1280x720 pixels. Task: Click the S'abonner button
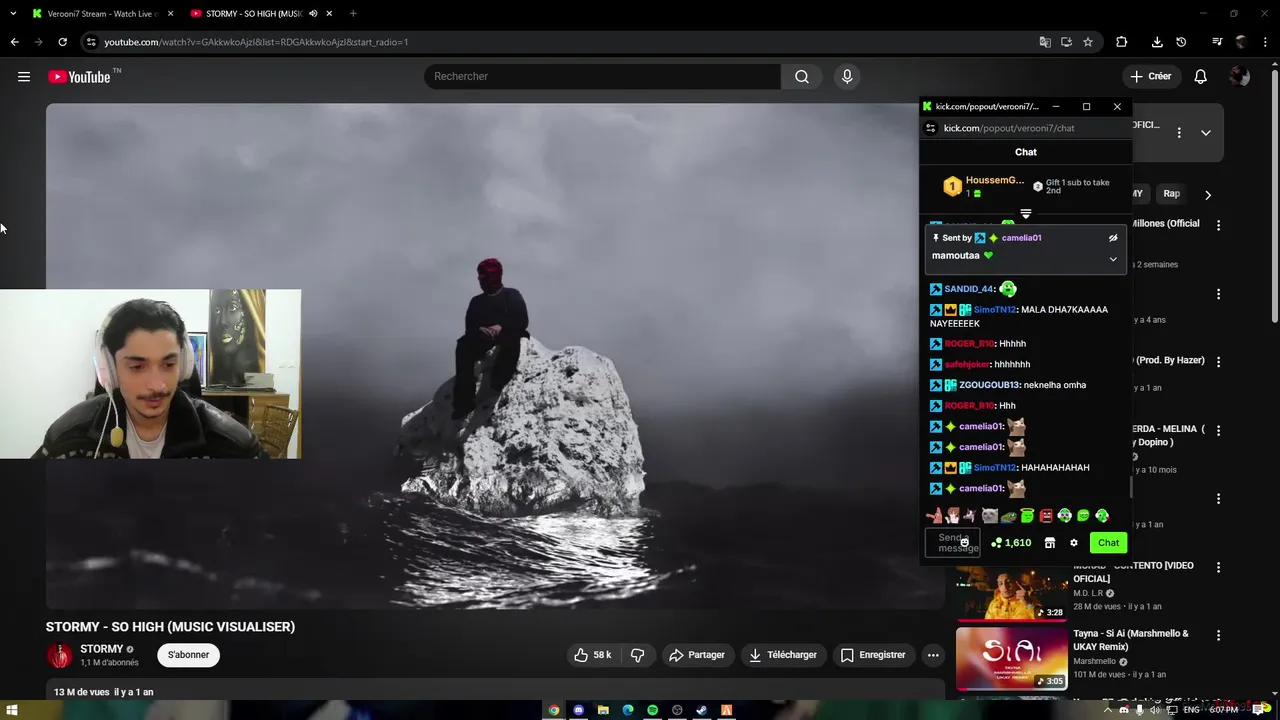[188, 655]
